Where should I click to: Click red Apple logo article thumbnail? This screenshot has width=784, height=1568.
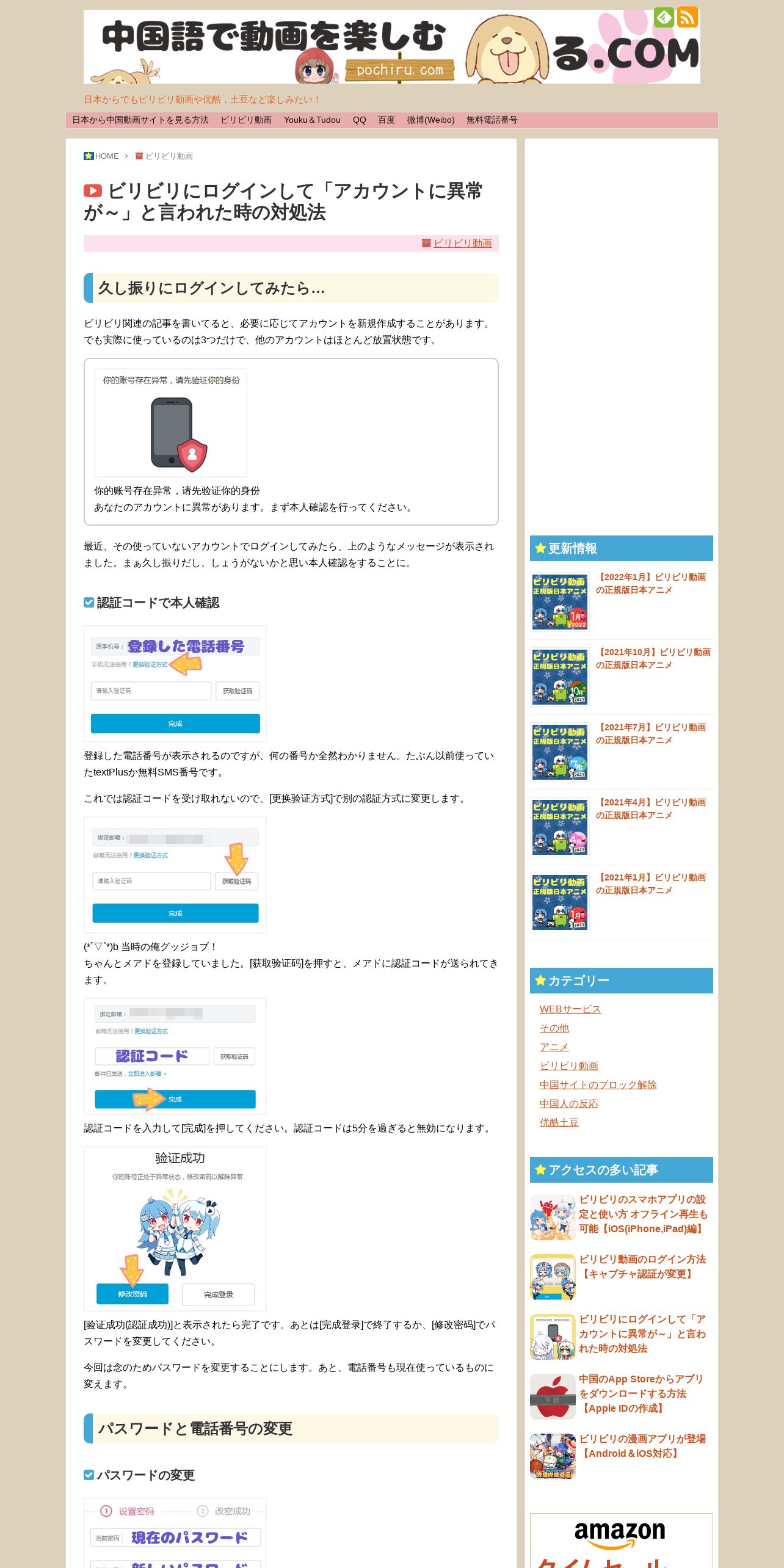click(x=553, y=1396)
